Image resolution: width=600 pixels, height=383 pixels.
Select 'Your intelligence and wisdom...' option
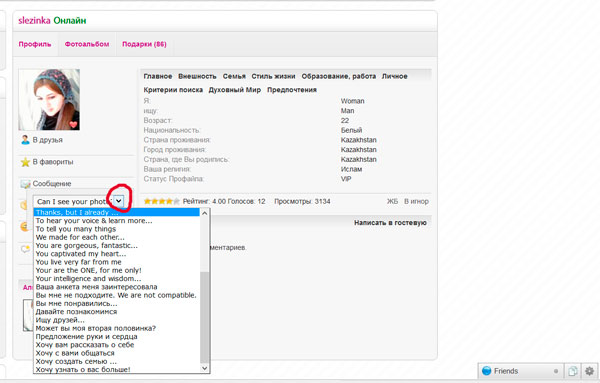pyautogui.click(x=117, y=279)
